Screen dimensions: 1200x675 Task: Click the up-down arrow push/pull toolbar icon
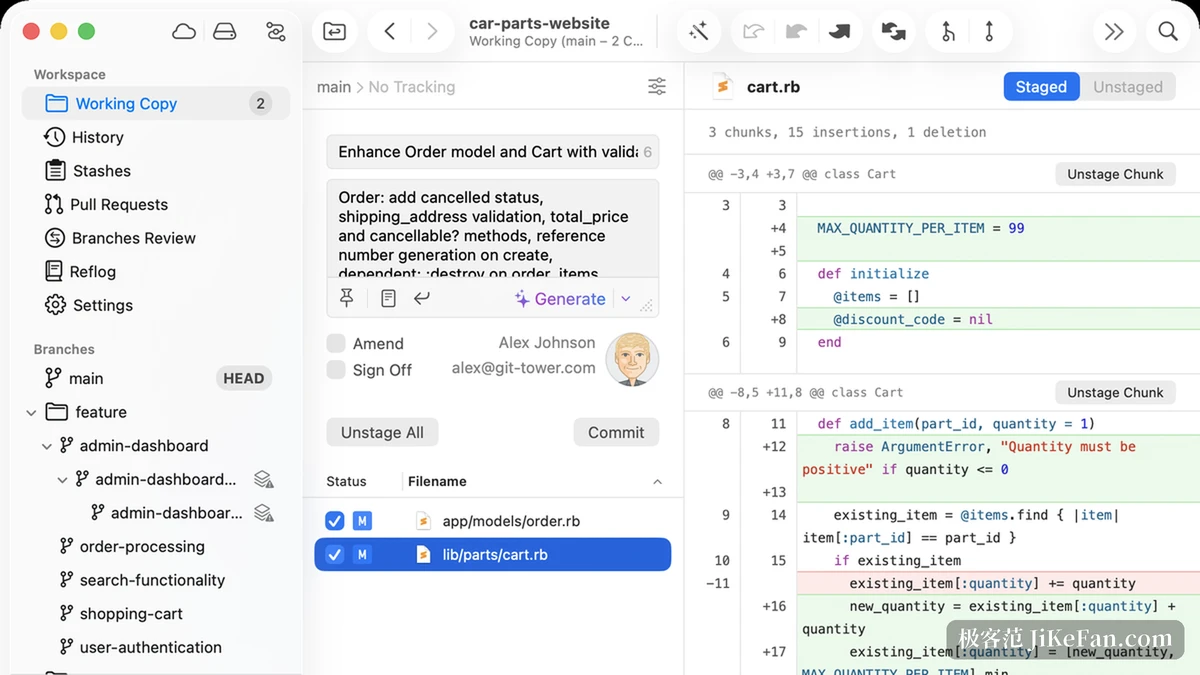[x=989, y=32]
